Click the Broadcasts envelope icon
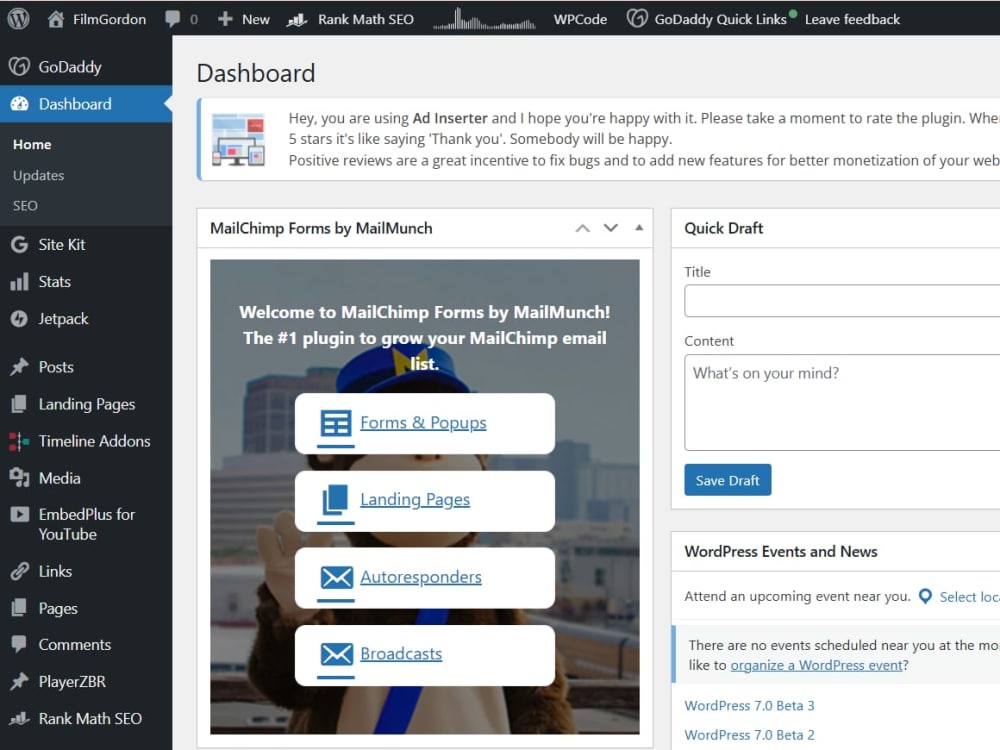The height and width of the screenshot is (750, 1000). tap(336, 654)
